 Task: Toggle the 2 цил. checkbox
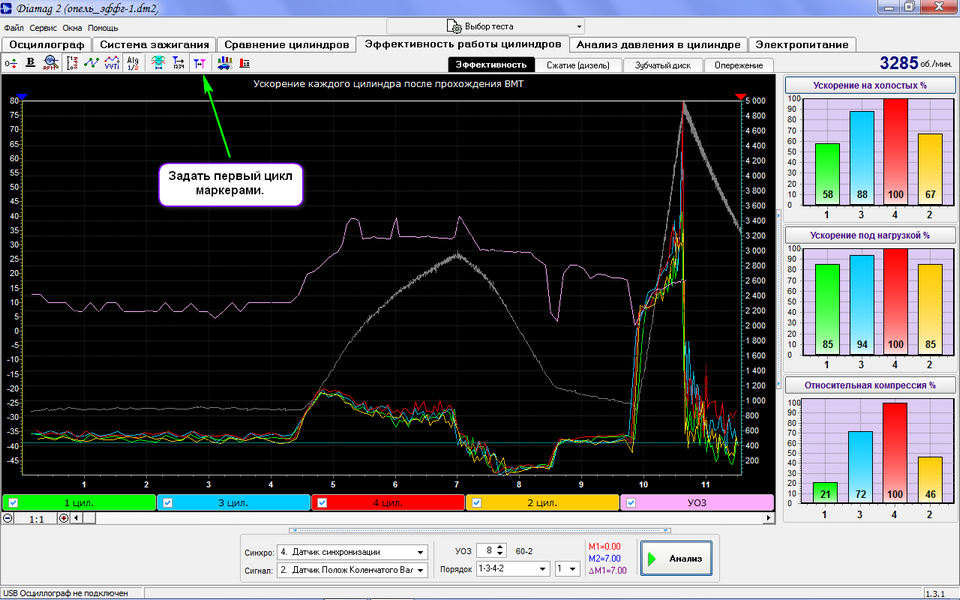[x=476, y=503]
